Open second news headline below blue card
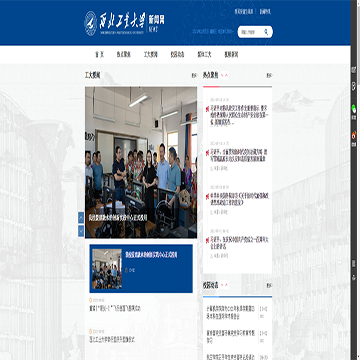360x360 pixels. coord(112,340)
